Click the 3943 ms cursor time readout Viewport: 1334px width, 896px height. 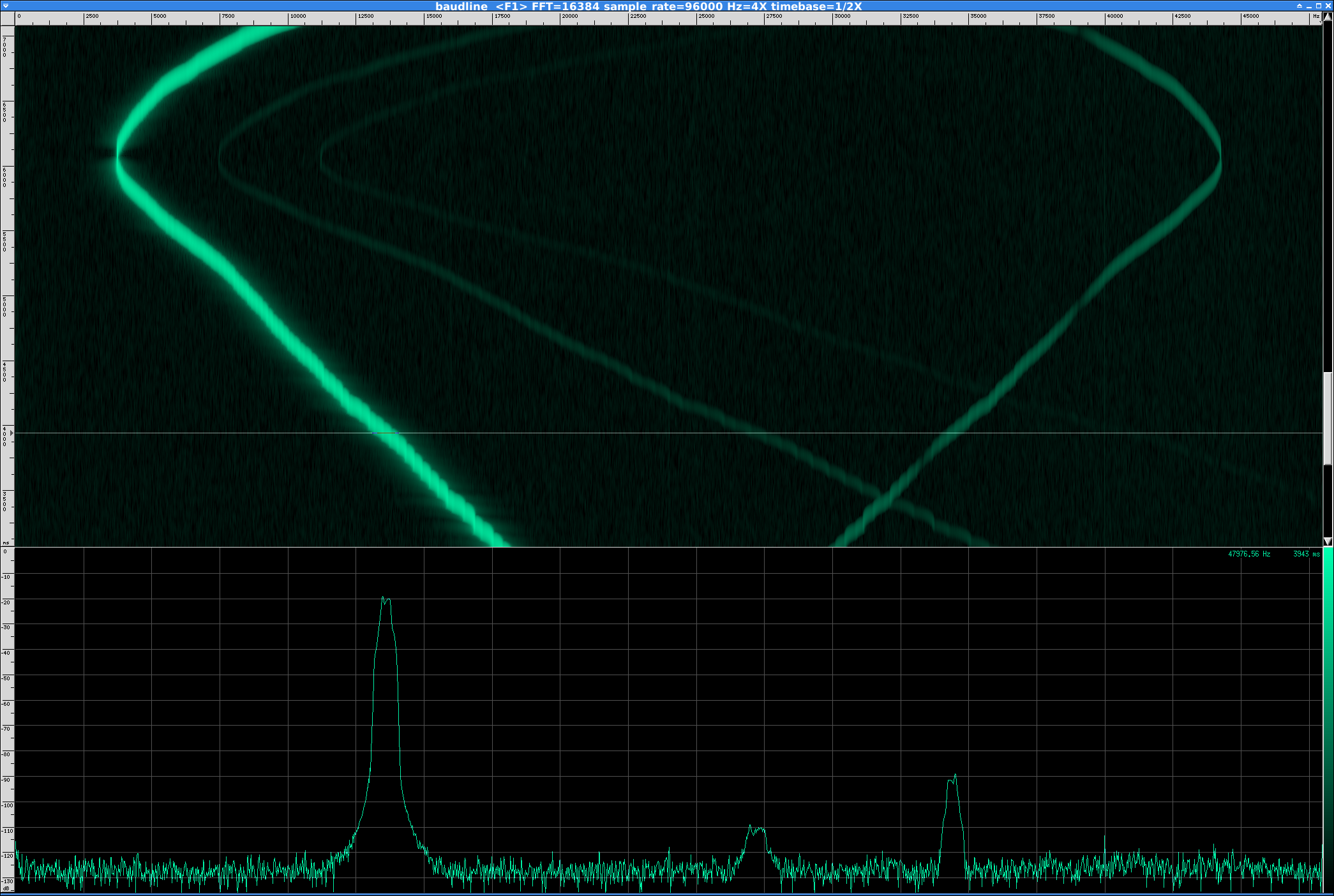pos(1305,554)
